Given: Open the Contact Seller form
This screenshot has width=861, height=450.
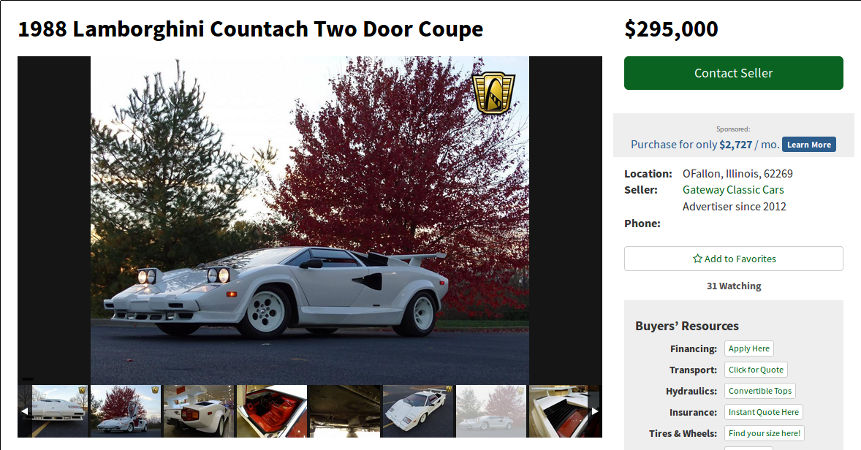Looking at the screenshot, I should [733, 73].
